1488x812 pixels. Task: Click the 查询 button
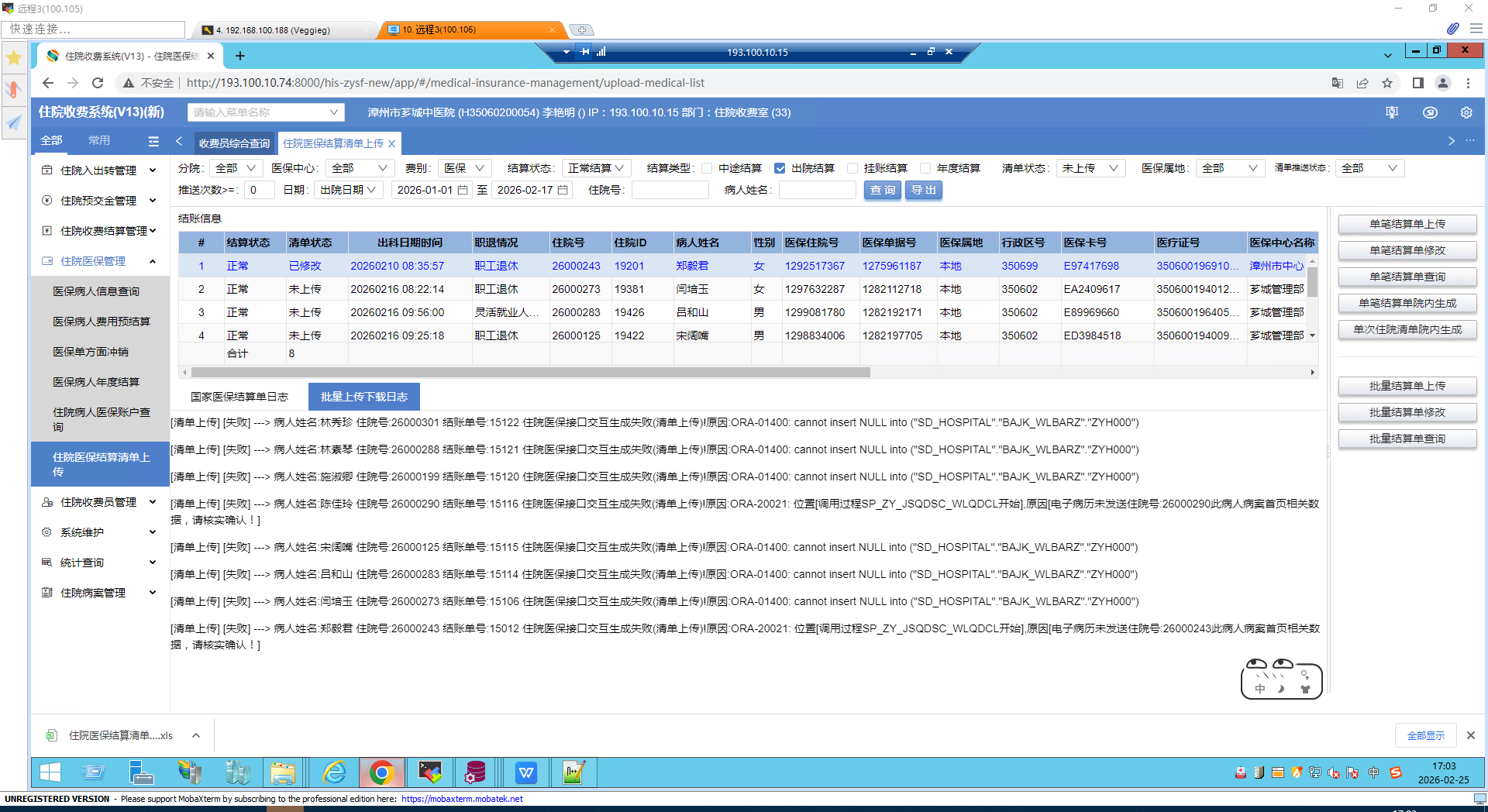[883, 190]
